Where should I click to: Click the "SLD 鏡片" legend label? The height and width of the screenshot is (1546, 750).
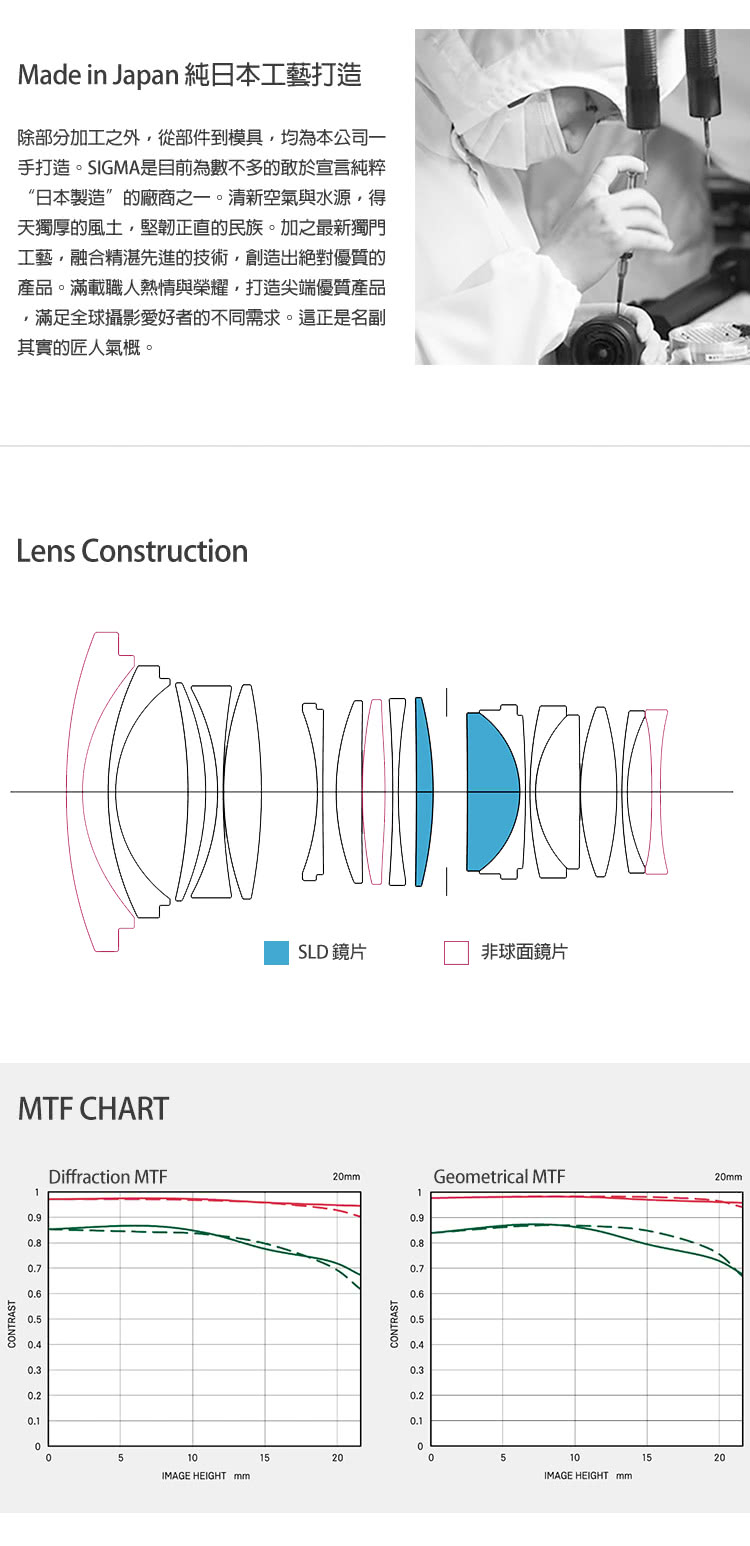tap(332, 953)
